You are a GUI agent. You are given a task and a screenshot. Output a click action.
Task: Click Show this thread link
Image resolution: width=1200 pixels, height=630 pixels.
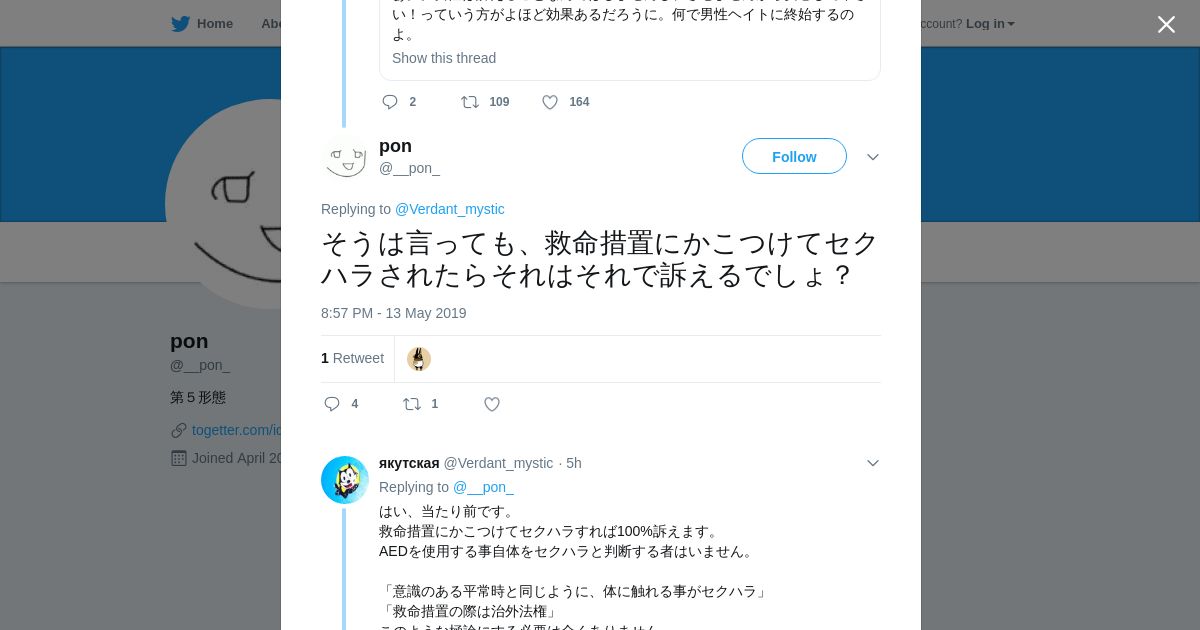[x=444, y=58]
